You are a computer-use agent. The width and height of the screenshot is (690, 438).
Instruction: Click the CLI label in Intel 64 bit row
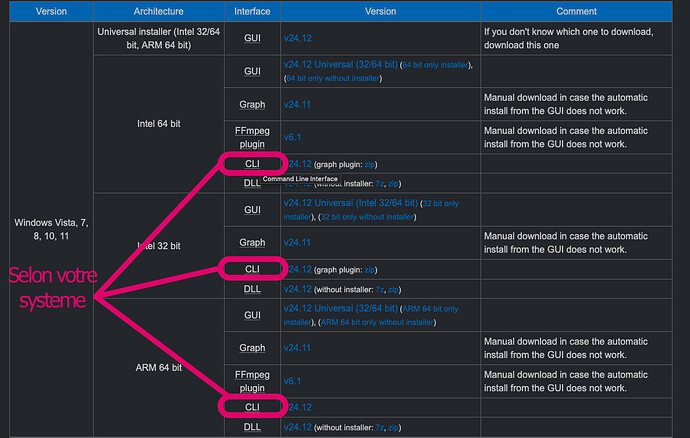coord(252,163)
